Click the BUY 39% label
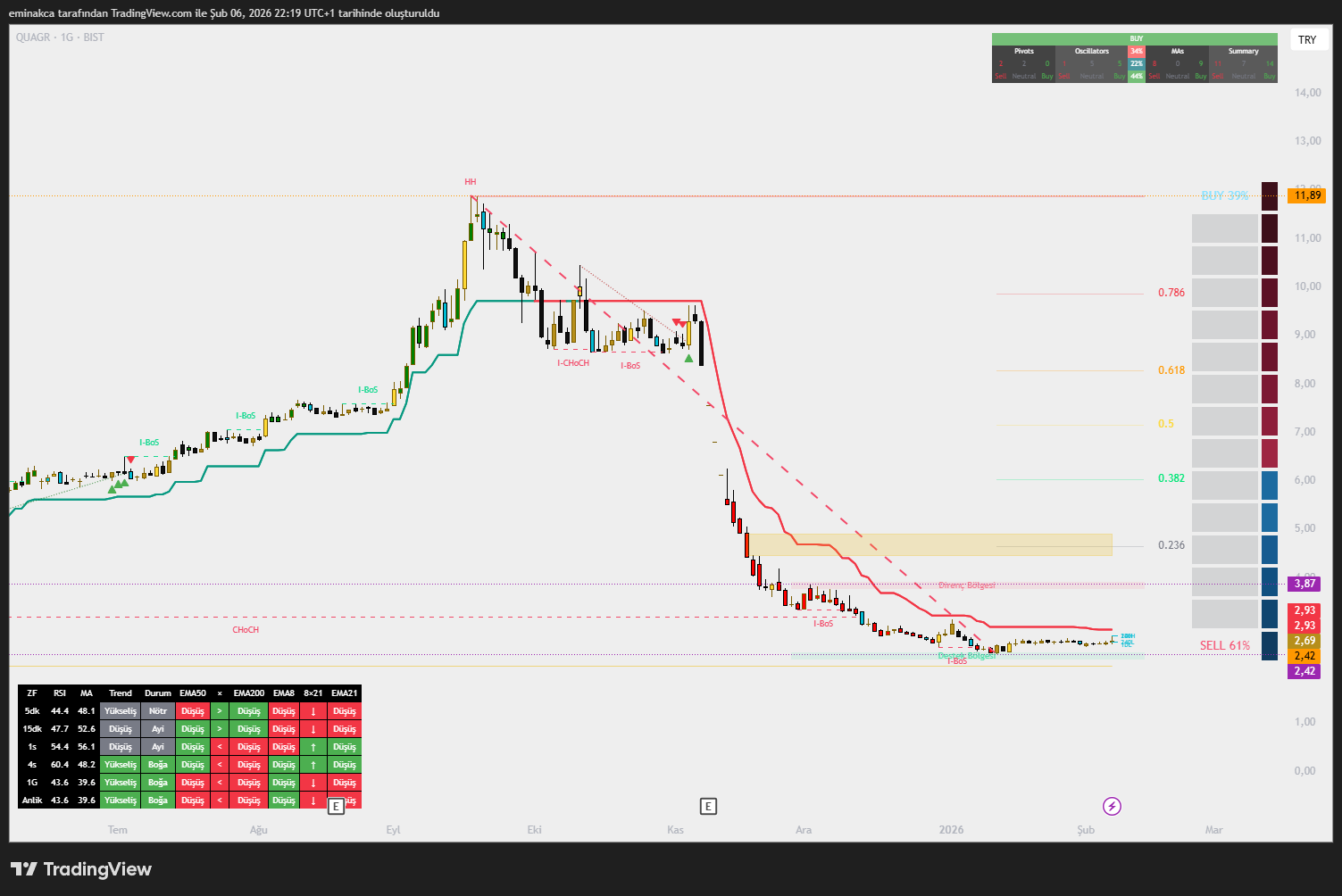This screenshot has width=1342, height=896. (x=1224, y=195)
